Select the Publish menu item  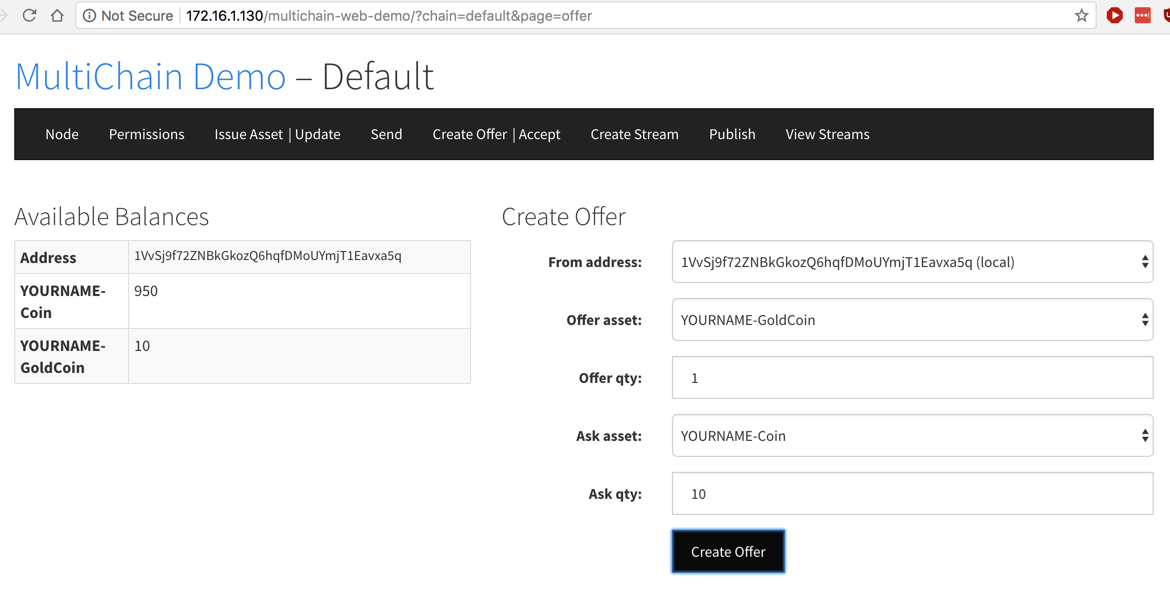(732, 134)
